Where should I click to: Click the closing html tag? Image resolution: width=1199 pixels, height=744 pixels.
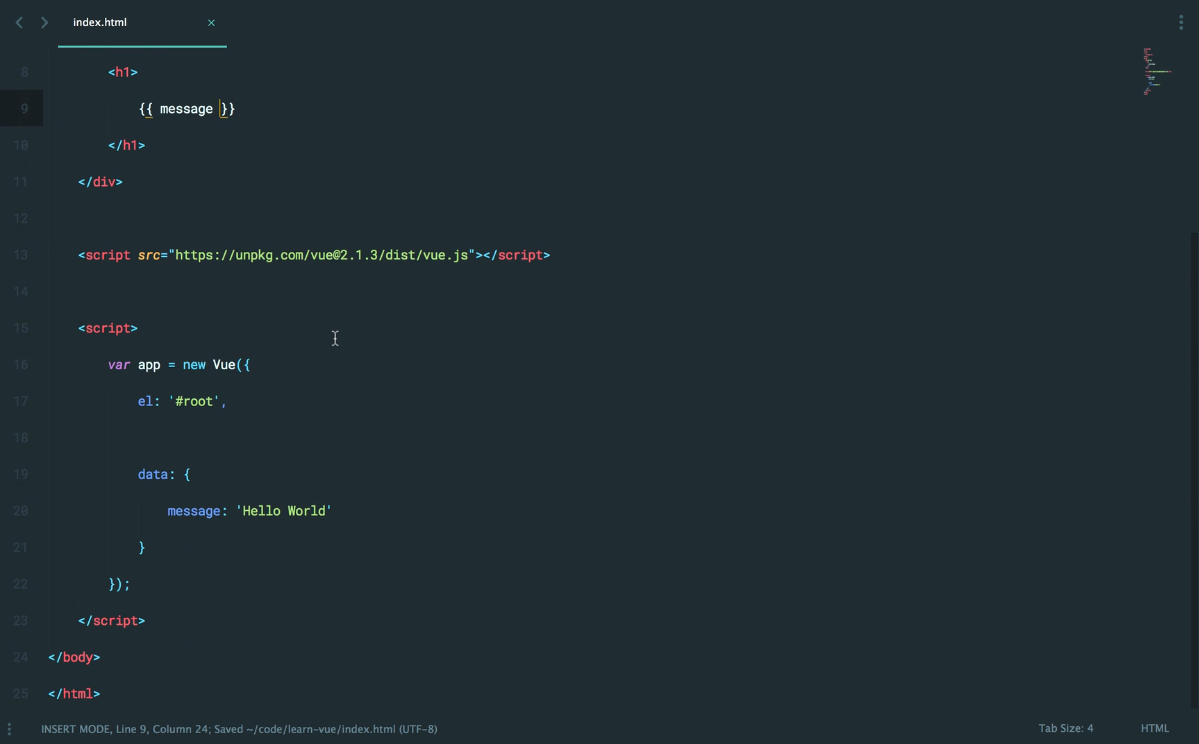pyautogui.click(x=74, y=693)
